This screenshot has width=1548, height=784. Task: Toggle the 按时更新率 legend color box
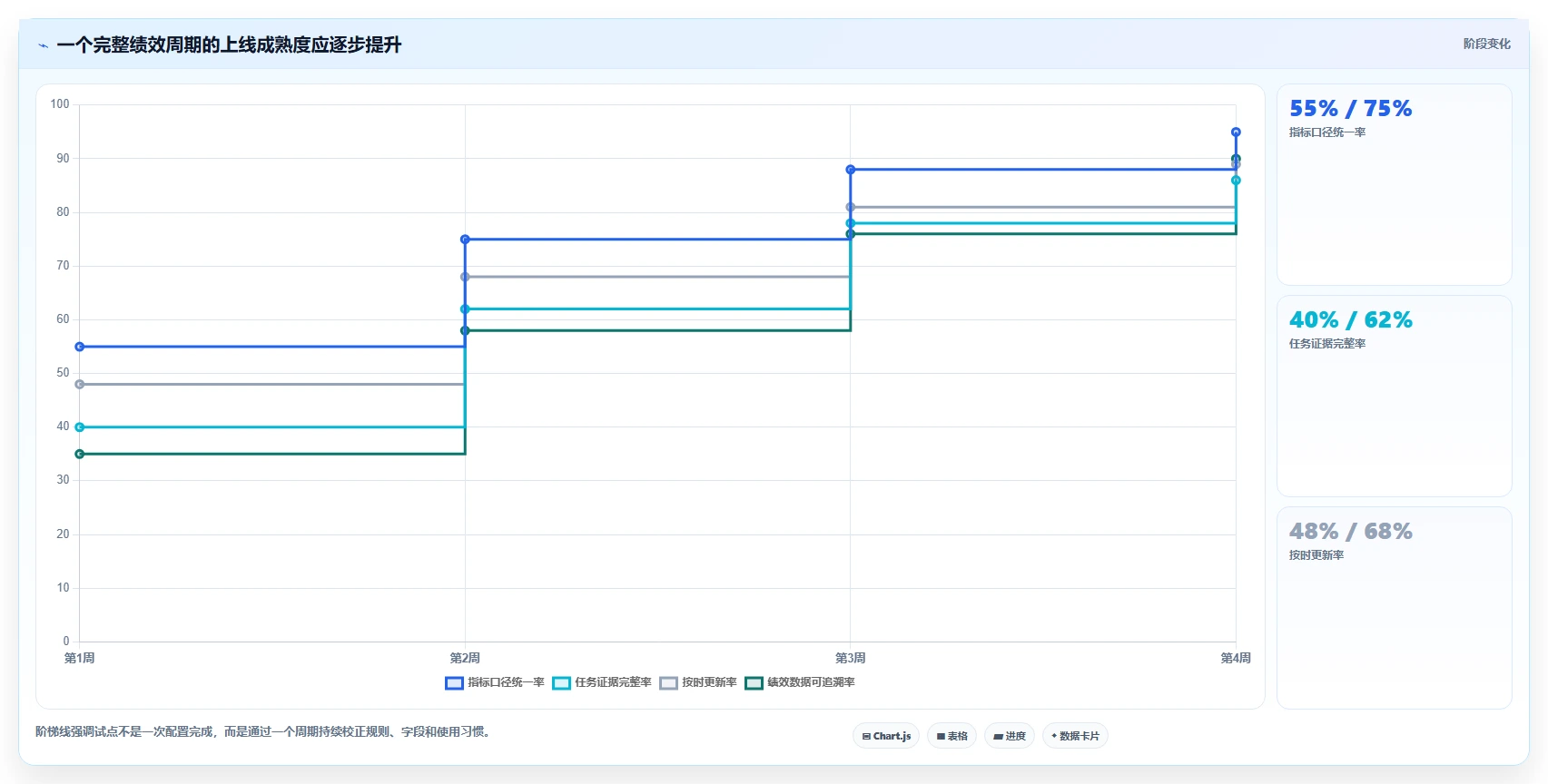[x=668, y=683]
